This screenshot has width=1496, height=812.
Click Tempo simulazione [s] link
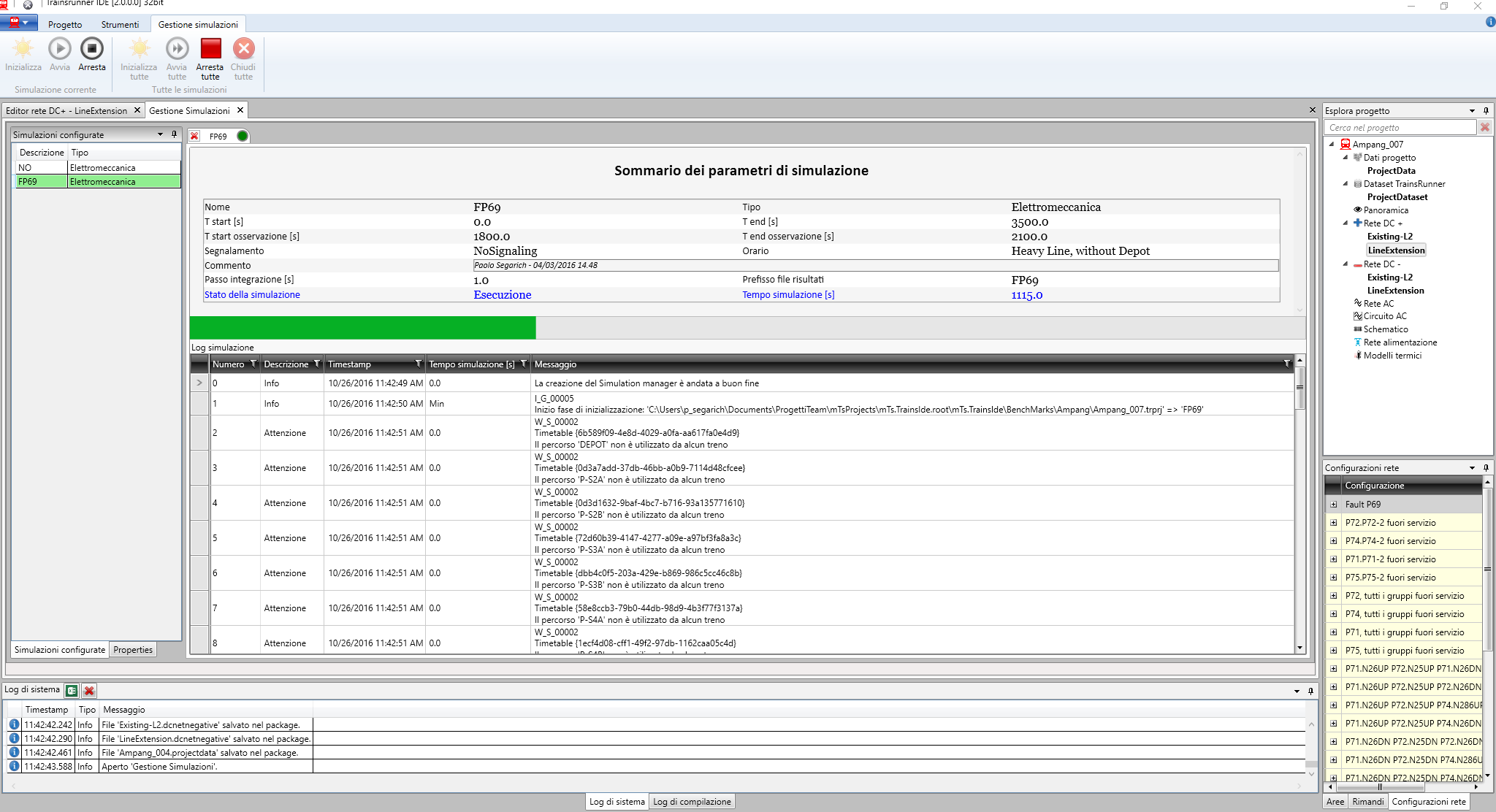pos(788,295)
